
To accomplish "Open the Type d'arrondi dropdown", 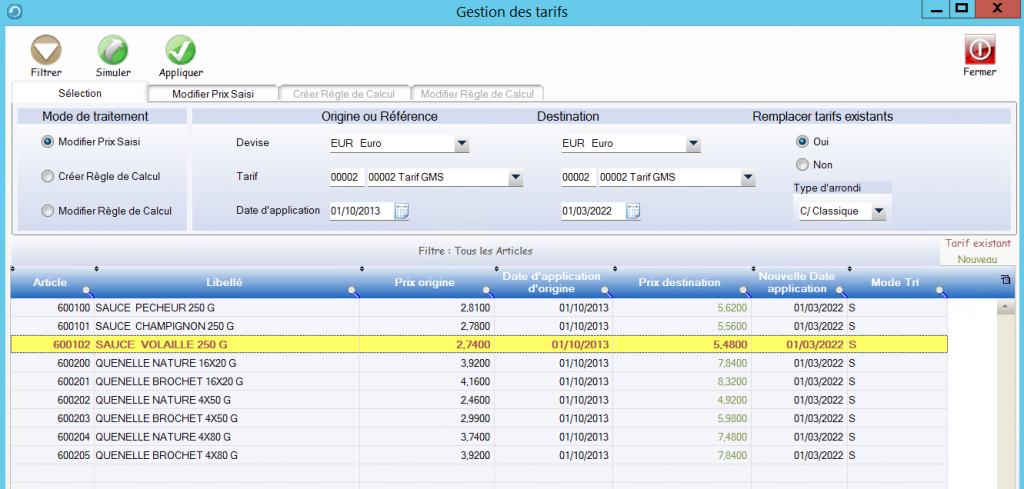I will coord(877,212).
